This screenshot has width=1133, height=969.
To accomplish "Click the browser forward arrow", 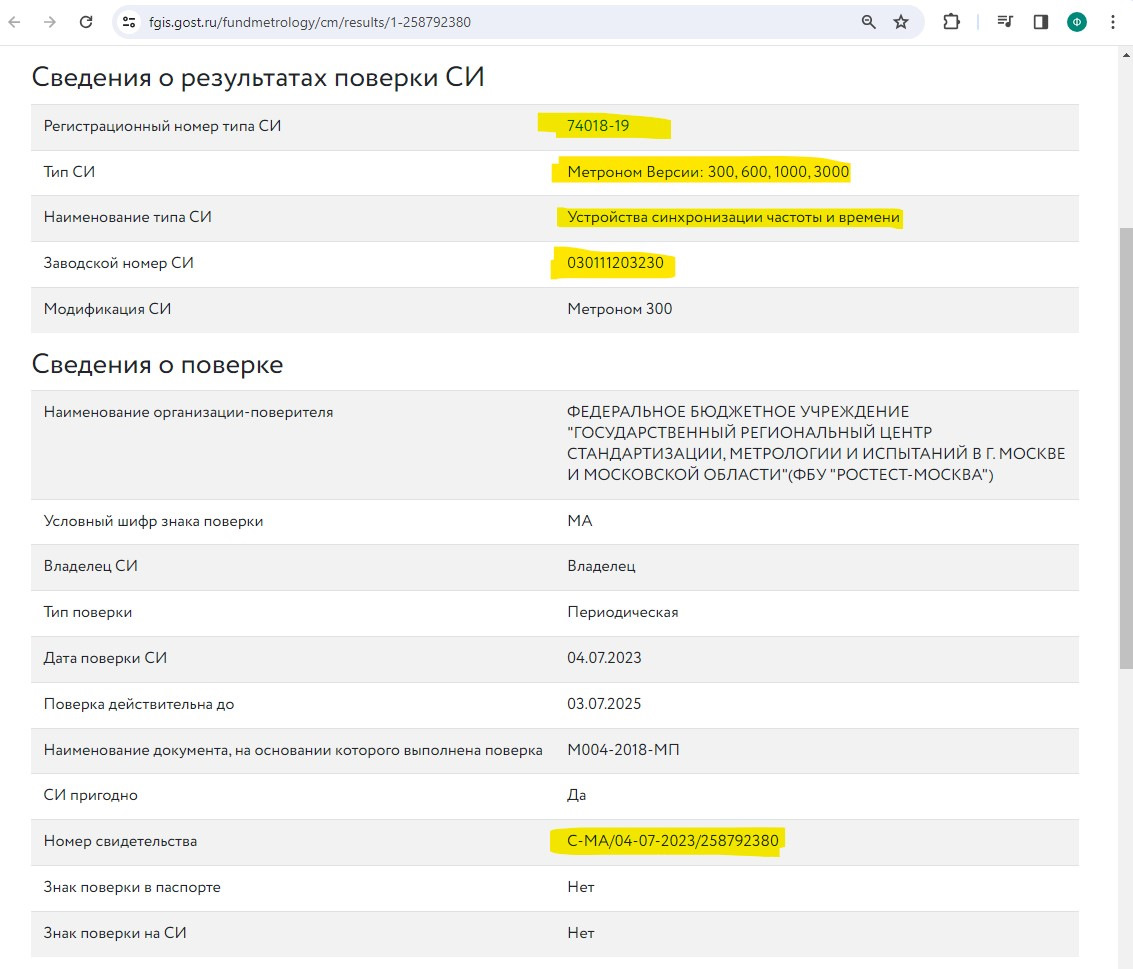I will (49, 22).
